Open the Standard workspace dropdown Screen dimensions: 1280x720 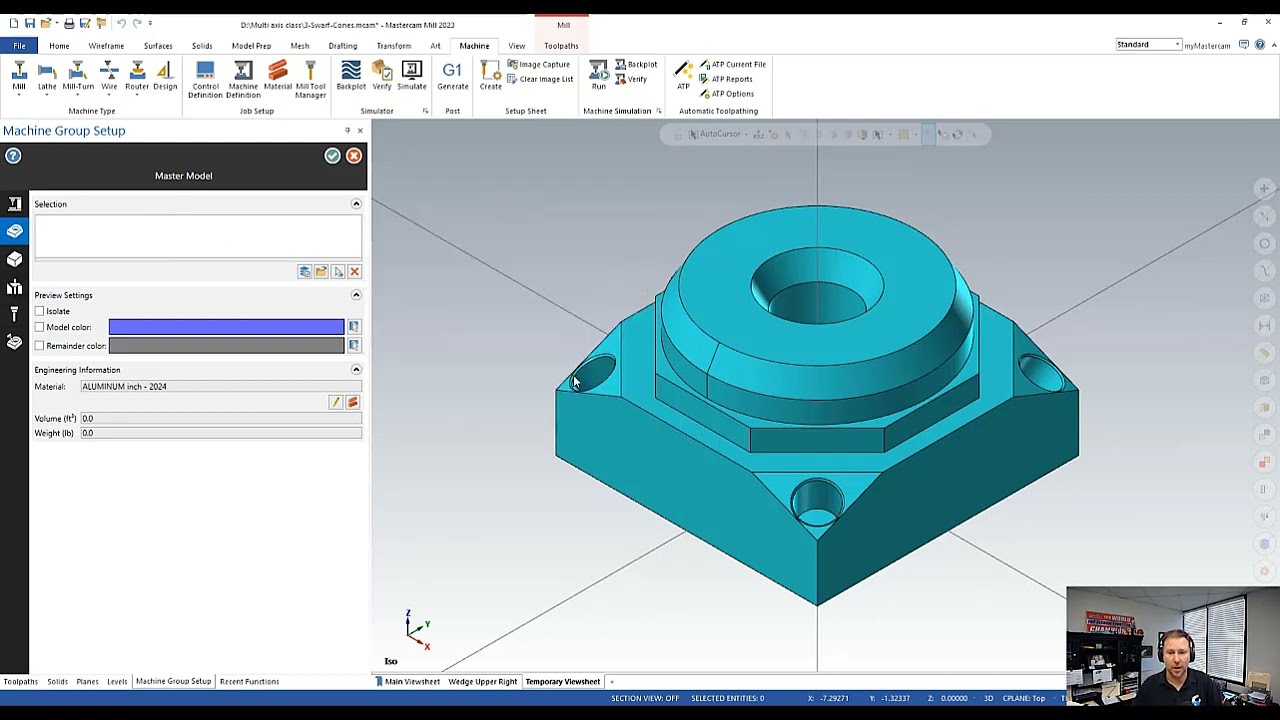tap(1149, 45)
